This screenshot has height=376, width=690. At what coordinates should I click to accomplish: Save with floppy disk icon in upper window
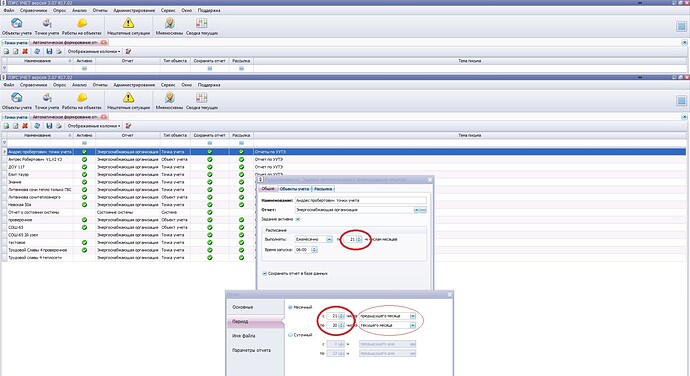[49, 52]
